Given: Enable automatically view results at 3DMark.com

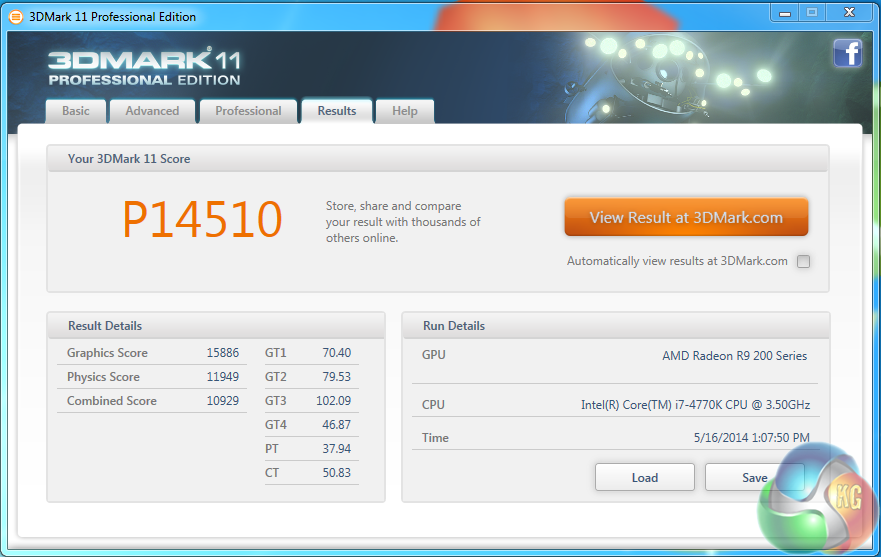Looking at the screenshot, I should click(x=803, y=262).
